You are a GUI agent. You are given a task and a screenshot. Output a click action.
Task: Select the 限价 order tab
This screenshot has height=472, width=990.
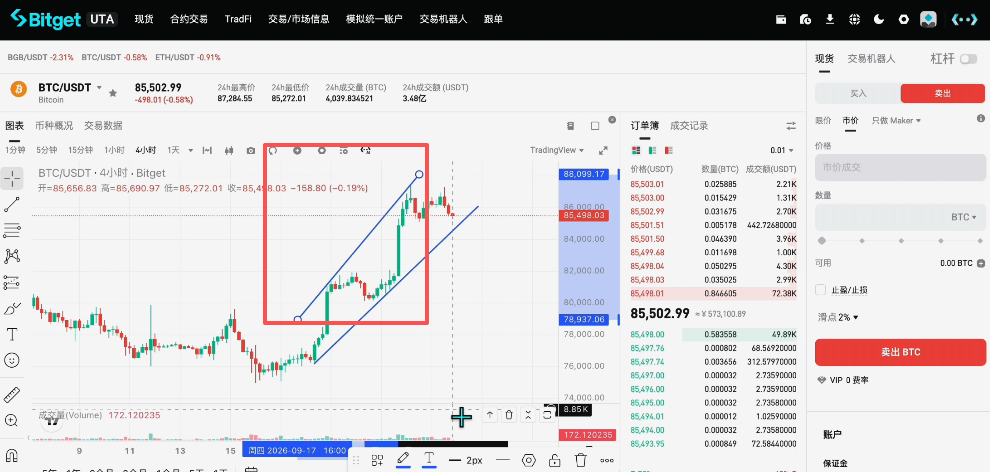click(x=823, y=121)
